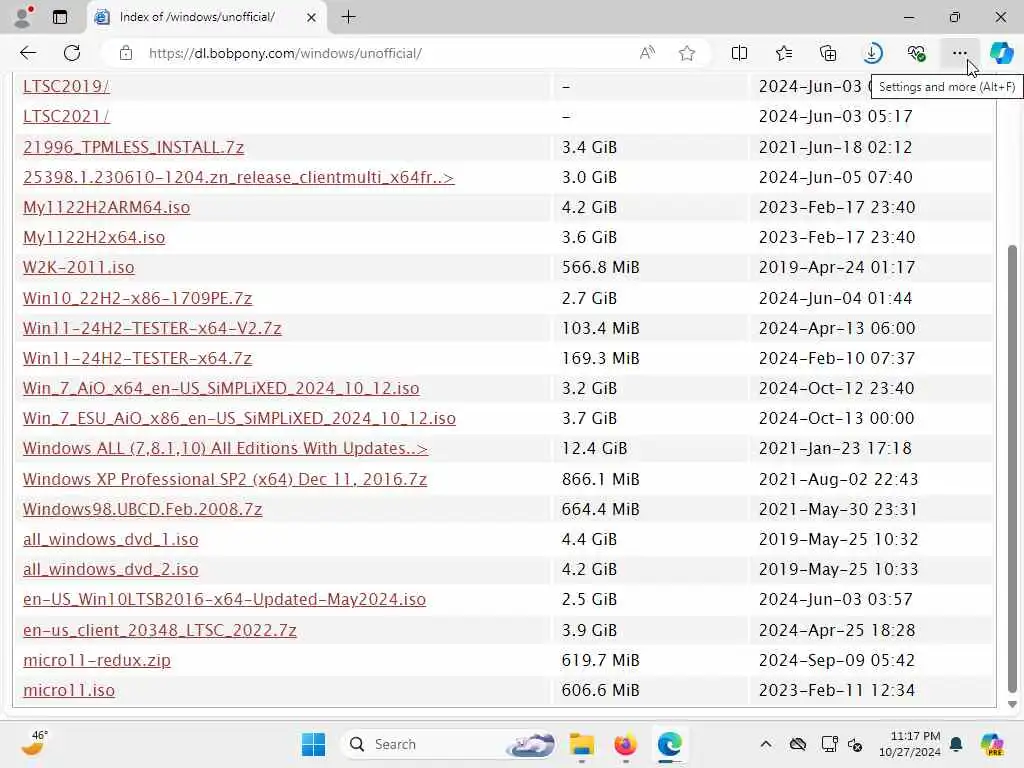
Task: Open Copilot preview in taskbar corner
Action: (x=992, y=744)
